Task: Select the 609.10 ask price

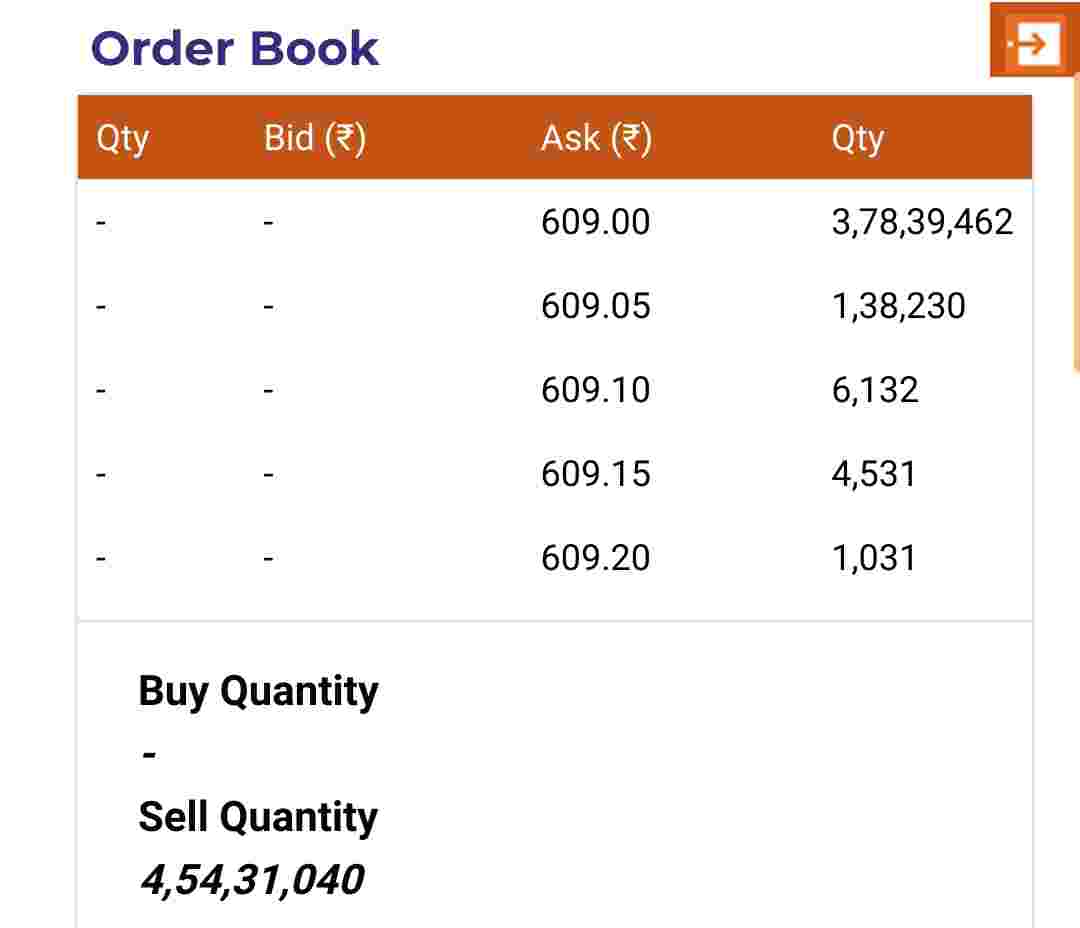Action: (595, 390)
